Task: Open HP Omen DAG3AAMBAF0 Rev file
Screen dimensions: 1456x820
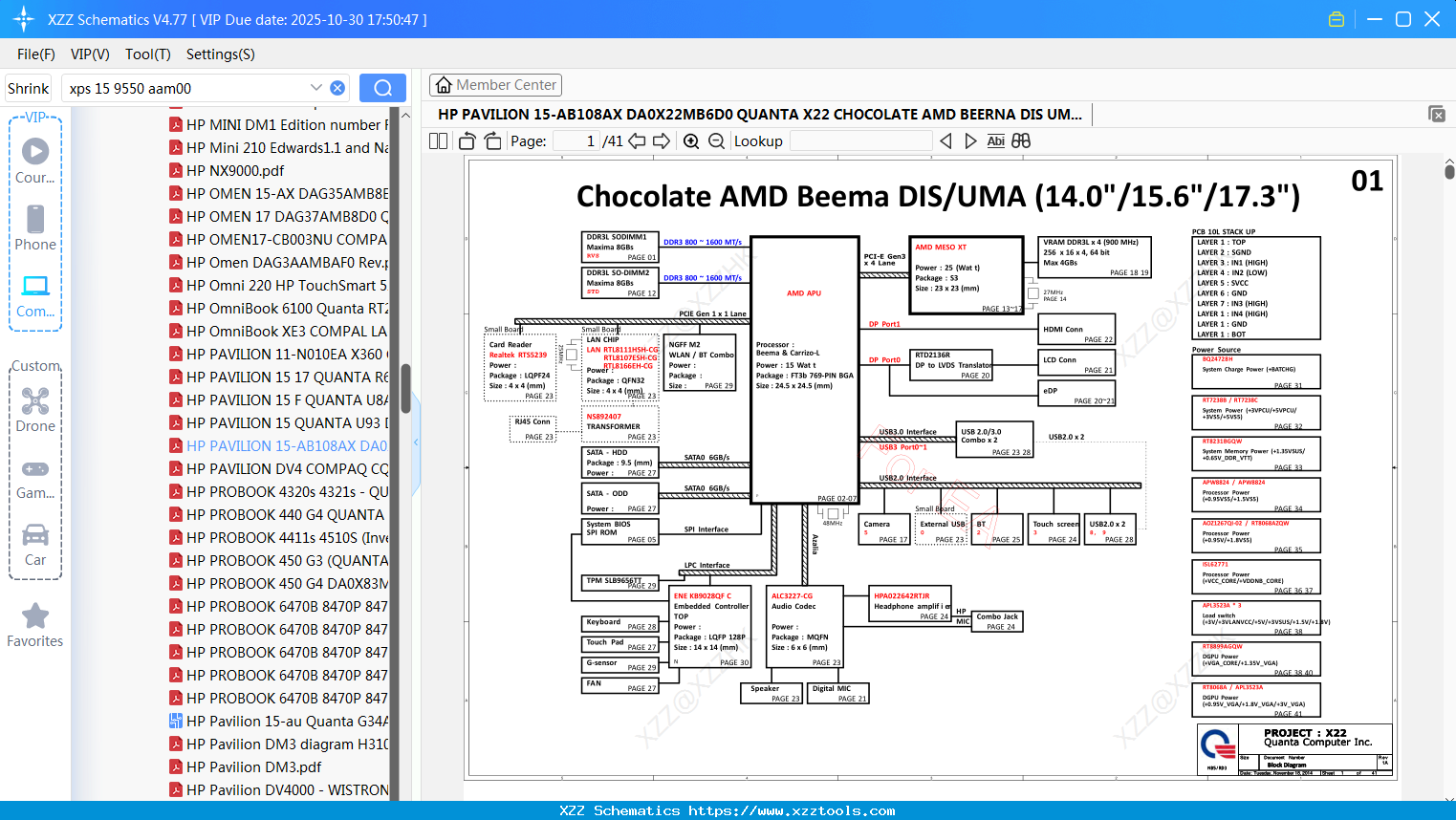Action: [x=278, y=262]
